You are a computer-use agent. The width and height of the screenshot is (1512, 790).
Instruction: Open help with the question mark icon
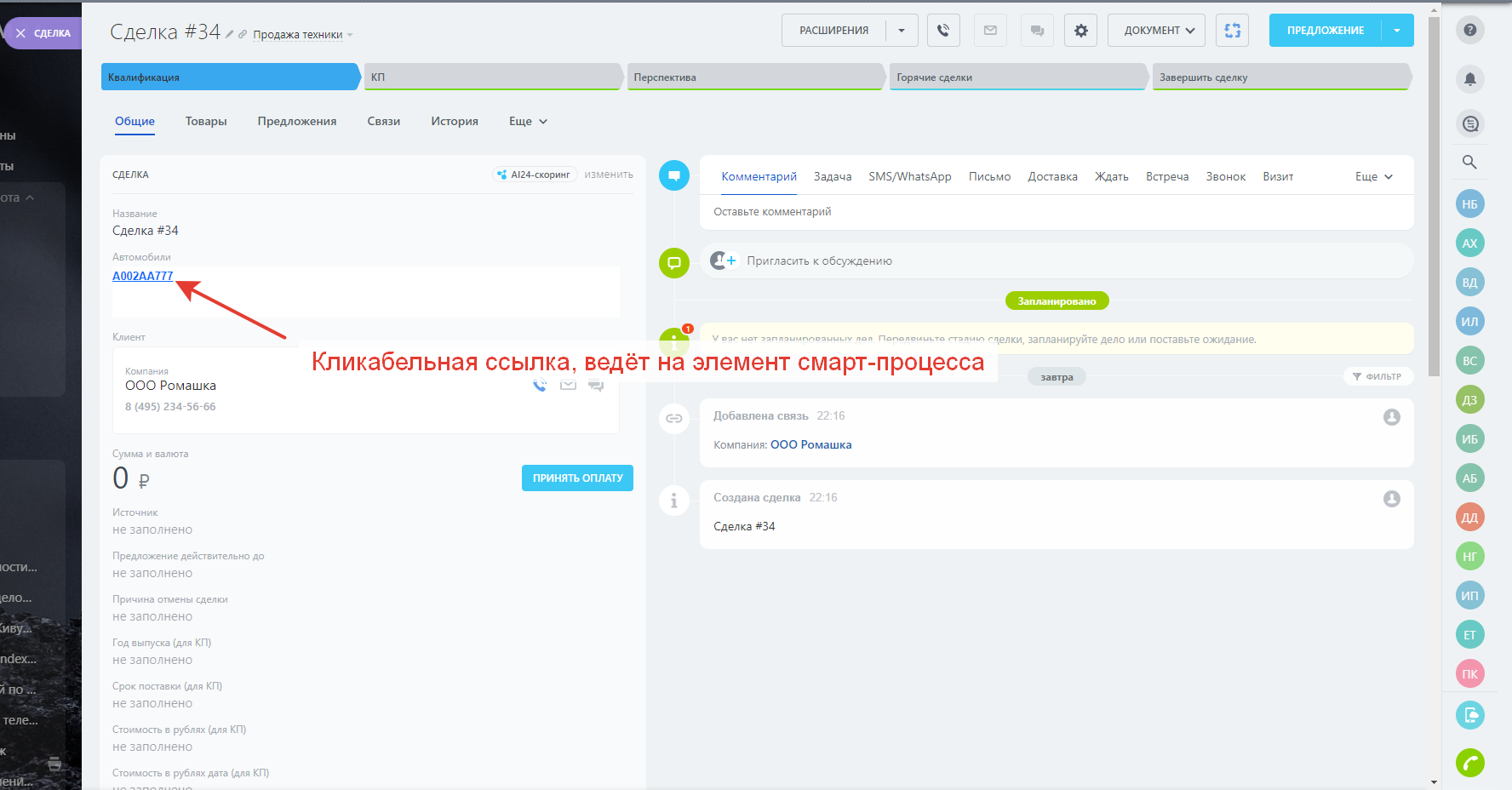point(1469,30)
